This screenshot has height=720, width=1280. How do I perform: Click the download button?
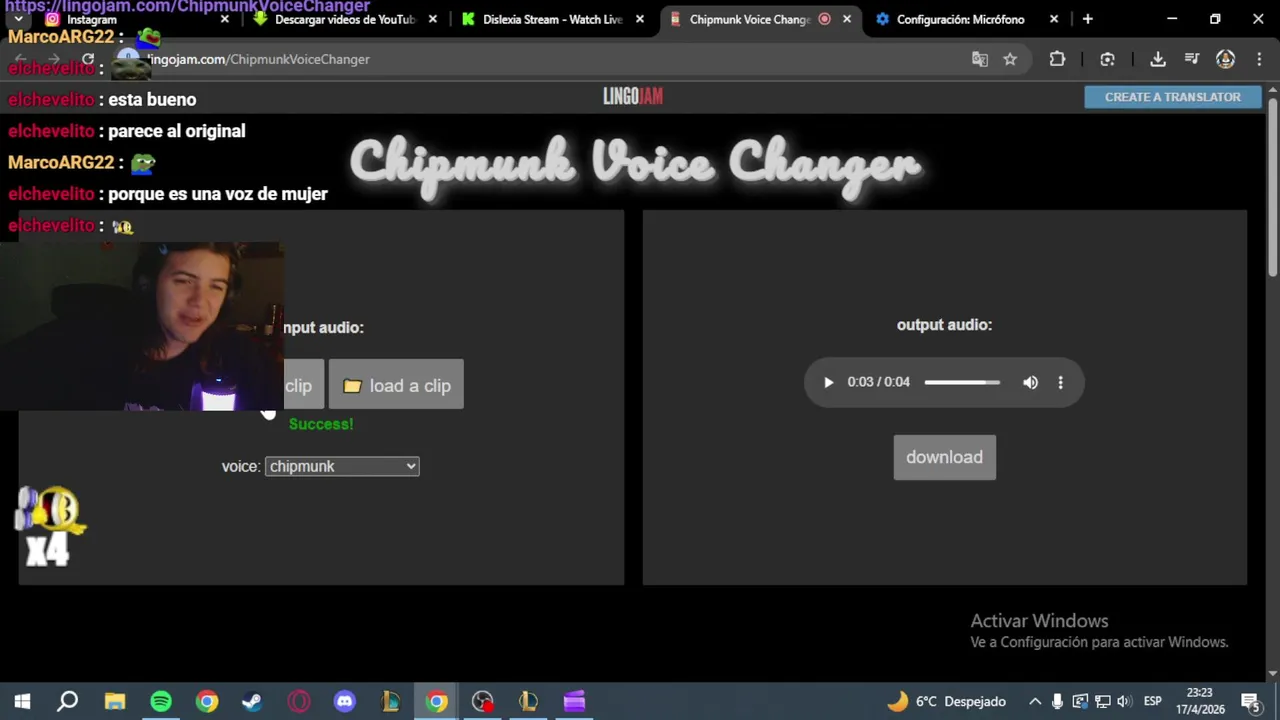tap(944, 457)
